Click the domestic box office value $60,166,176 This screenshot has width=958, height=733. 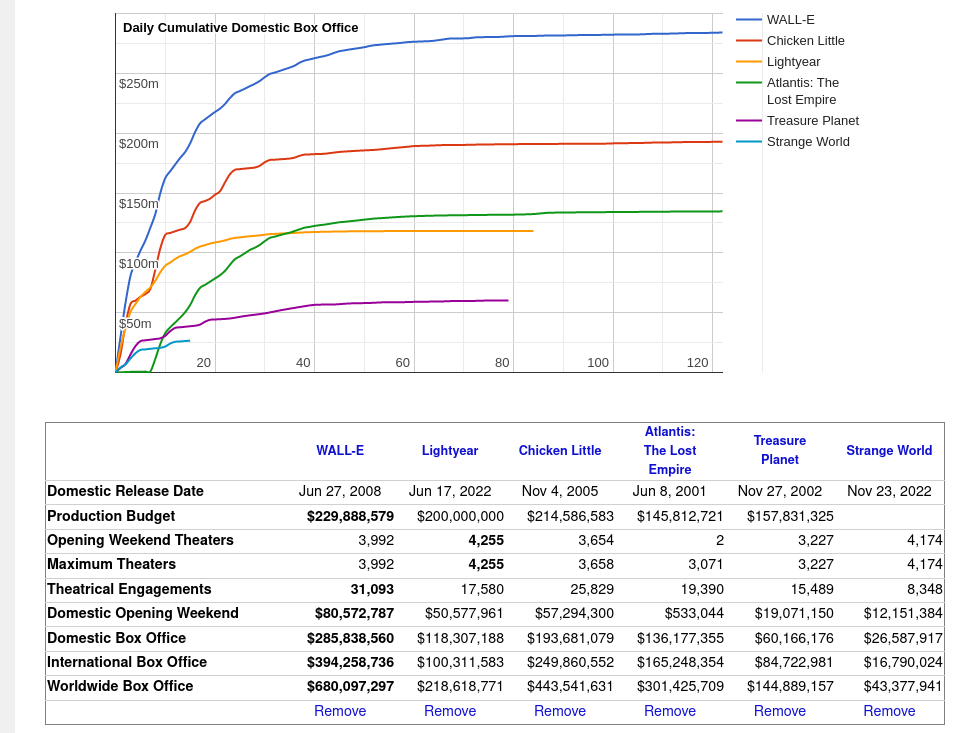(794, 638)
